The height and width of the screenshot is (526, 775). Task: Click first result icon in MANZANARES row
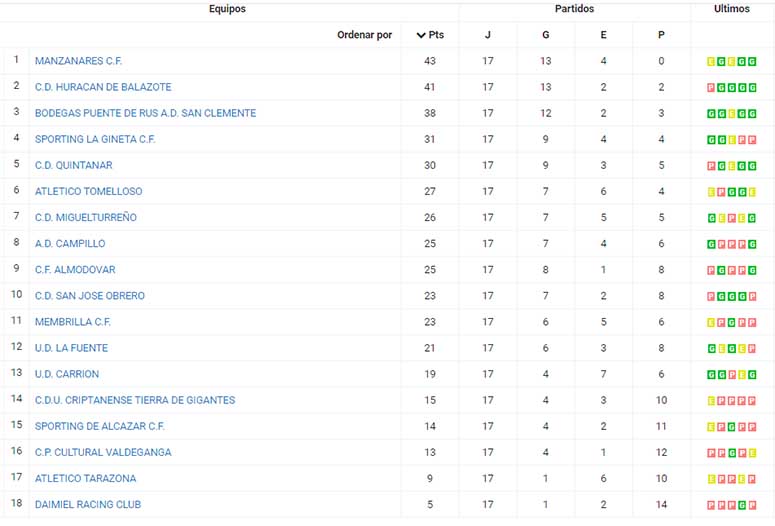click(x=711, y=62)
